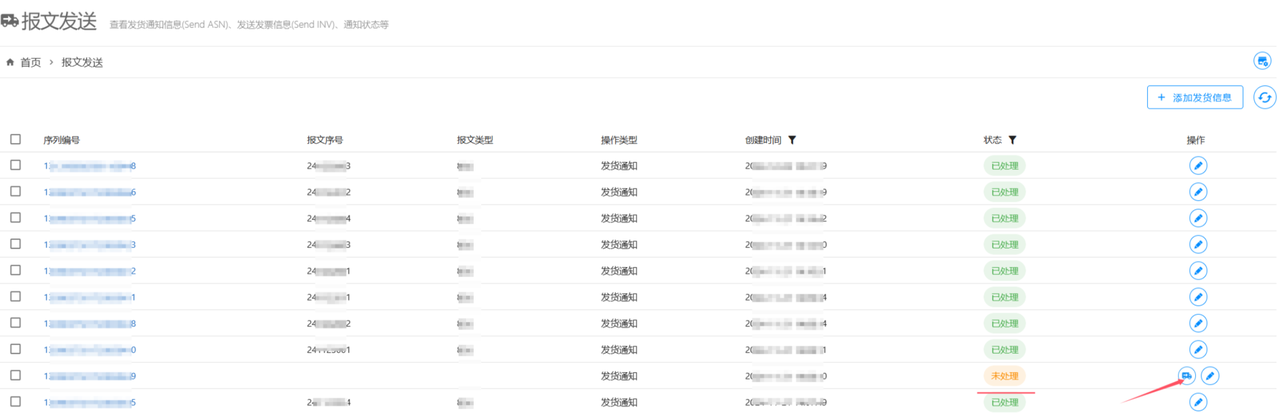Image resolution: width=1280 pixels, height=413 pixels.
Task: Open the 创建时间 column filter
Action: pyautogui.click(x=792, y=141)
